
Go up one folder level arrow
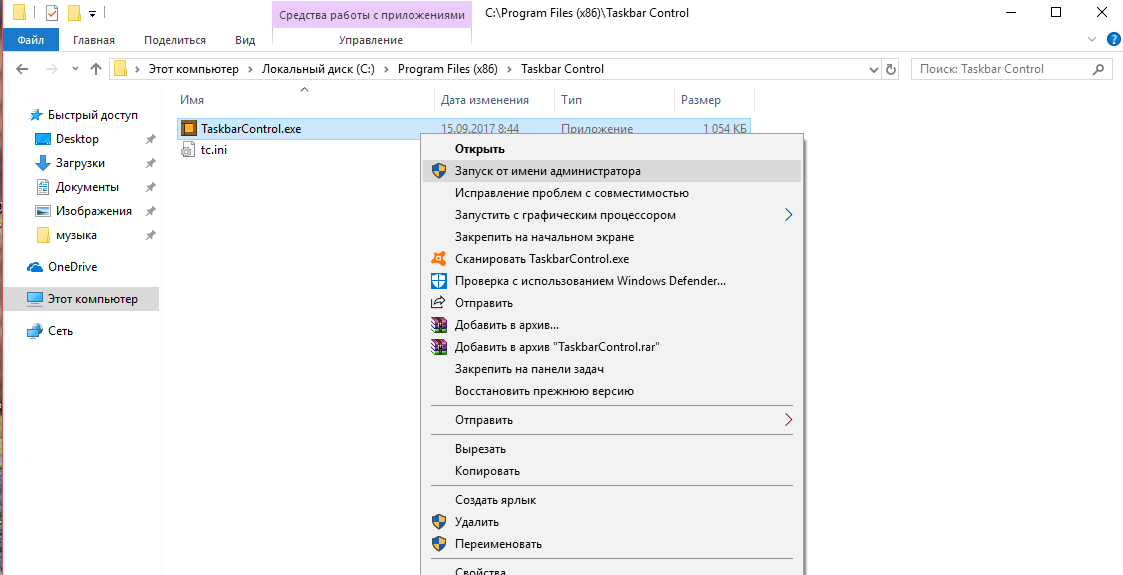coord(96,69)
